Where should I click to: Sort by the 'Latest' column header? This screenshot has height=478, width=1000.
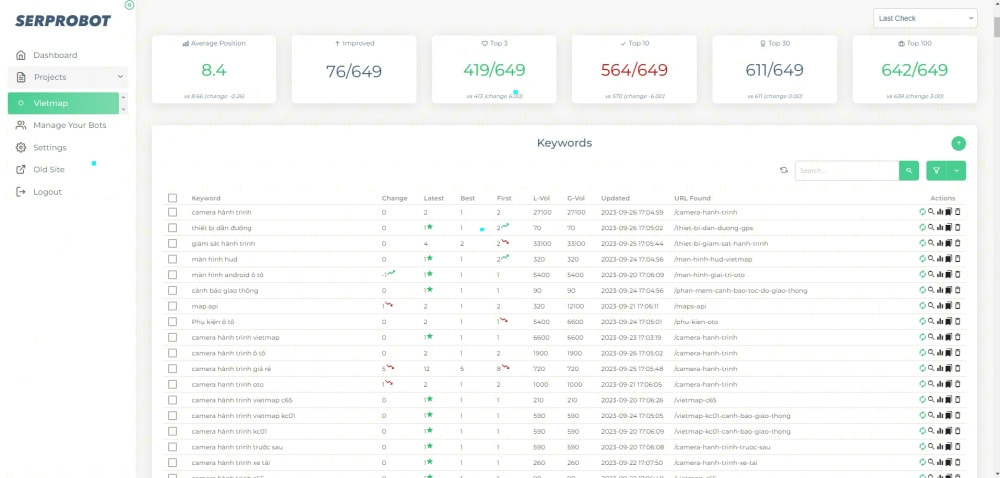pyautogui.click(x=434, y=198)
